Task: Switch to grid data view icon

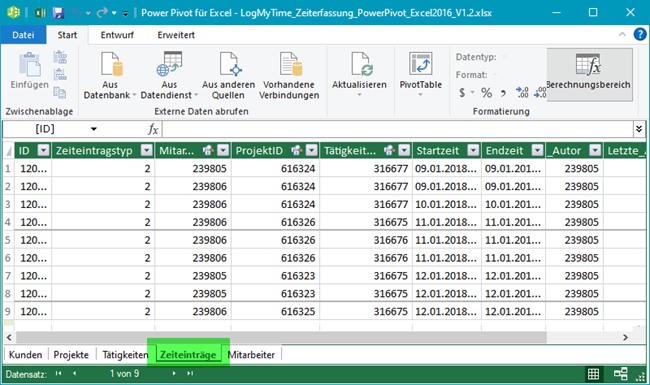Action: (593, 374)
